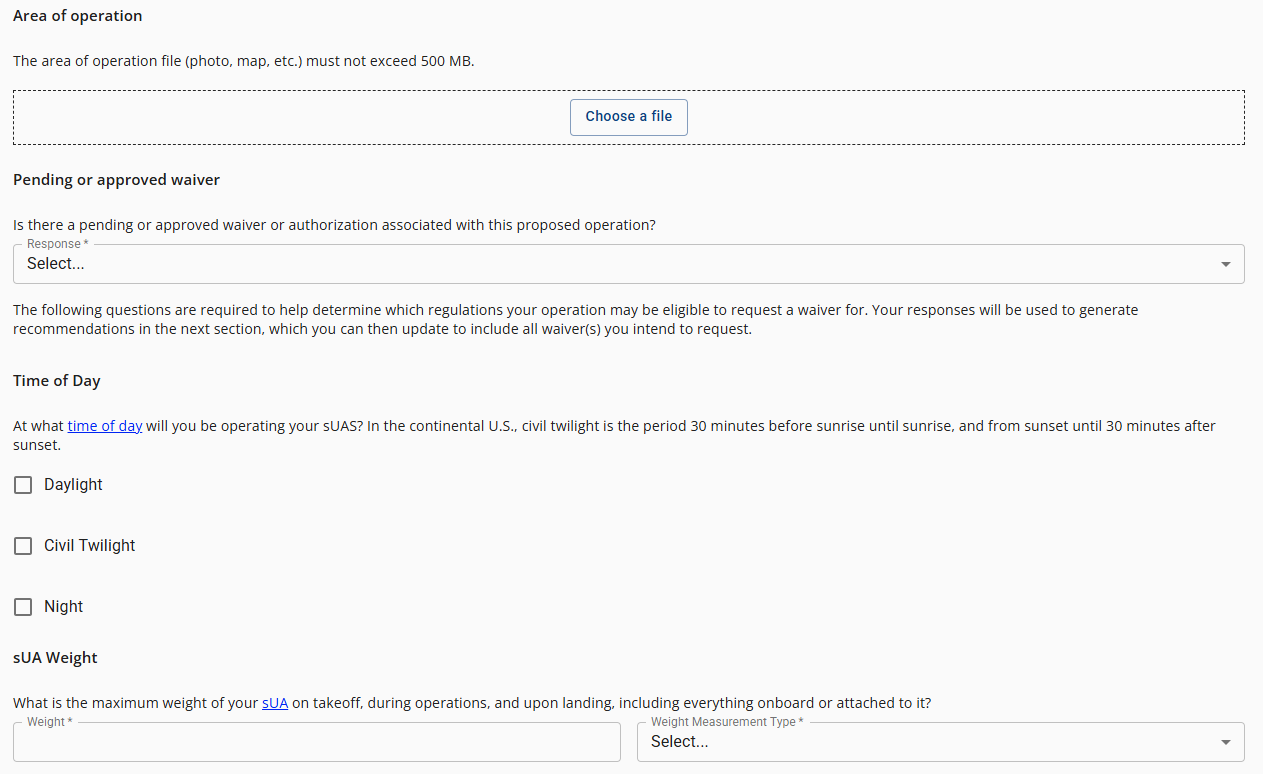
Task: Check the Daylight checkbox
Action: click(23, 485)
